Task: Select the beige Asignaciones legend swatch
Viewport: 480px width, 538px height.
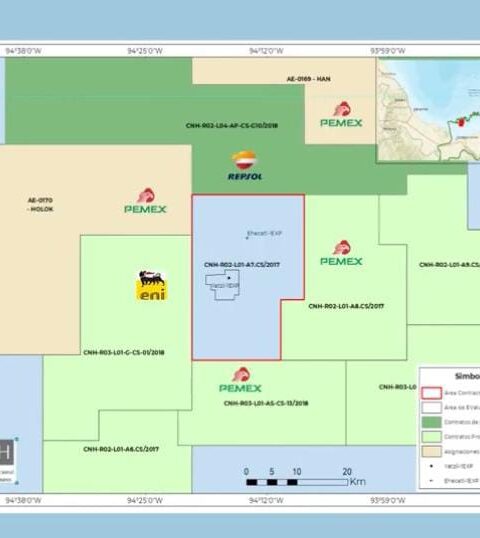Action: pyautogui.click(x=432, y=452)
